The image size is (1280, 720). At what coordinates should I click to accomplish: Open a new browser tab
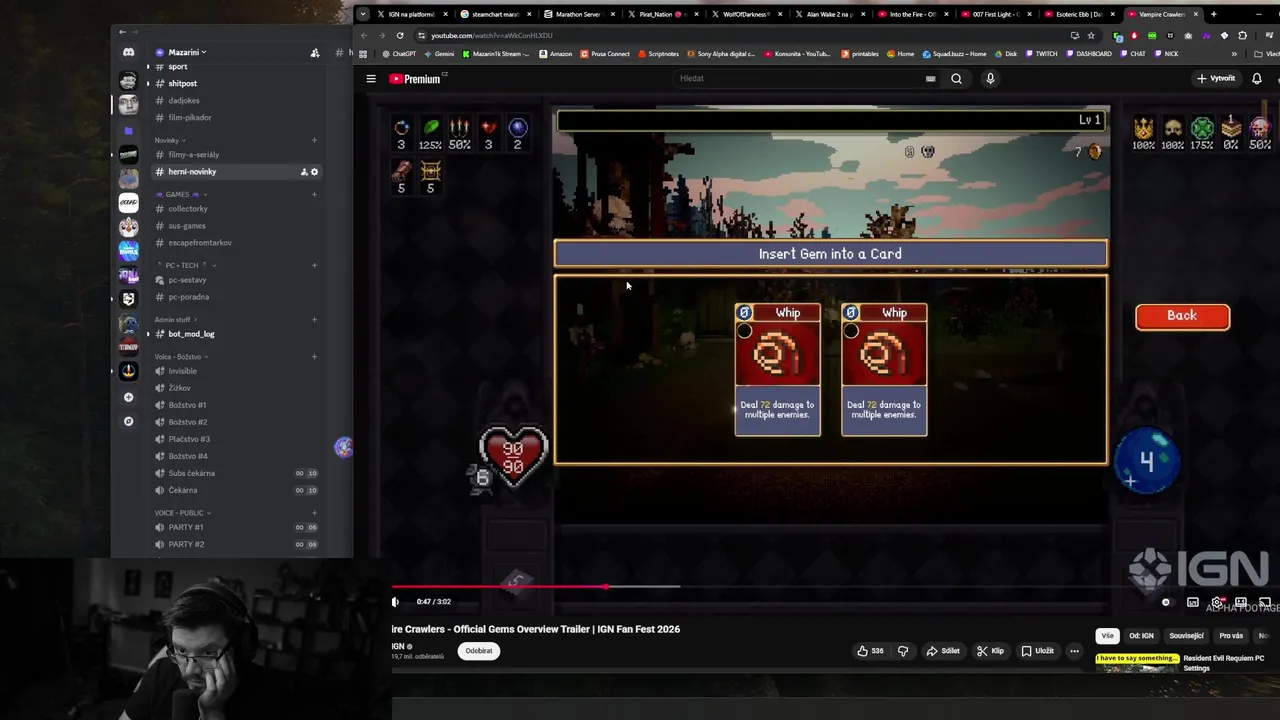pyautogui.click(x=1213, y=14)
